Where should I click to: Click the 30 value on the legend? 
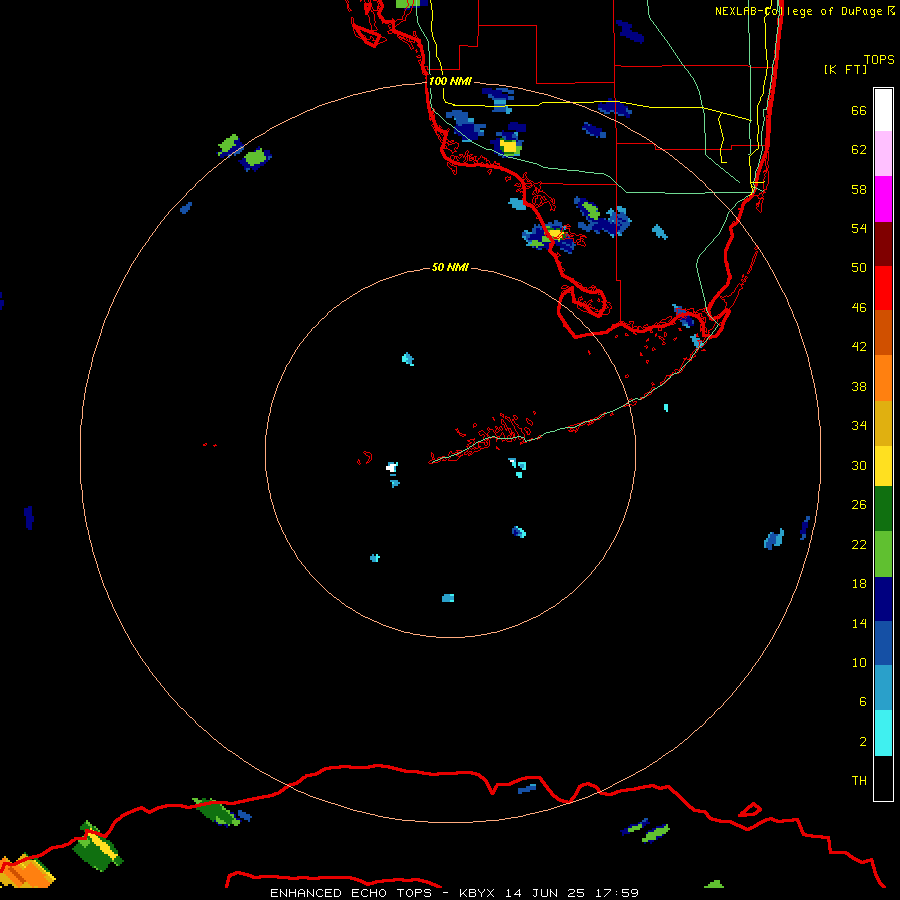859,465
